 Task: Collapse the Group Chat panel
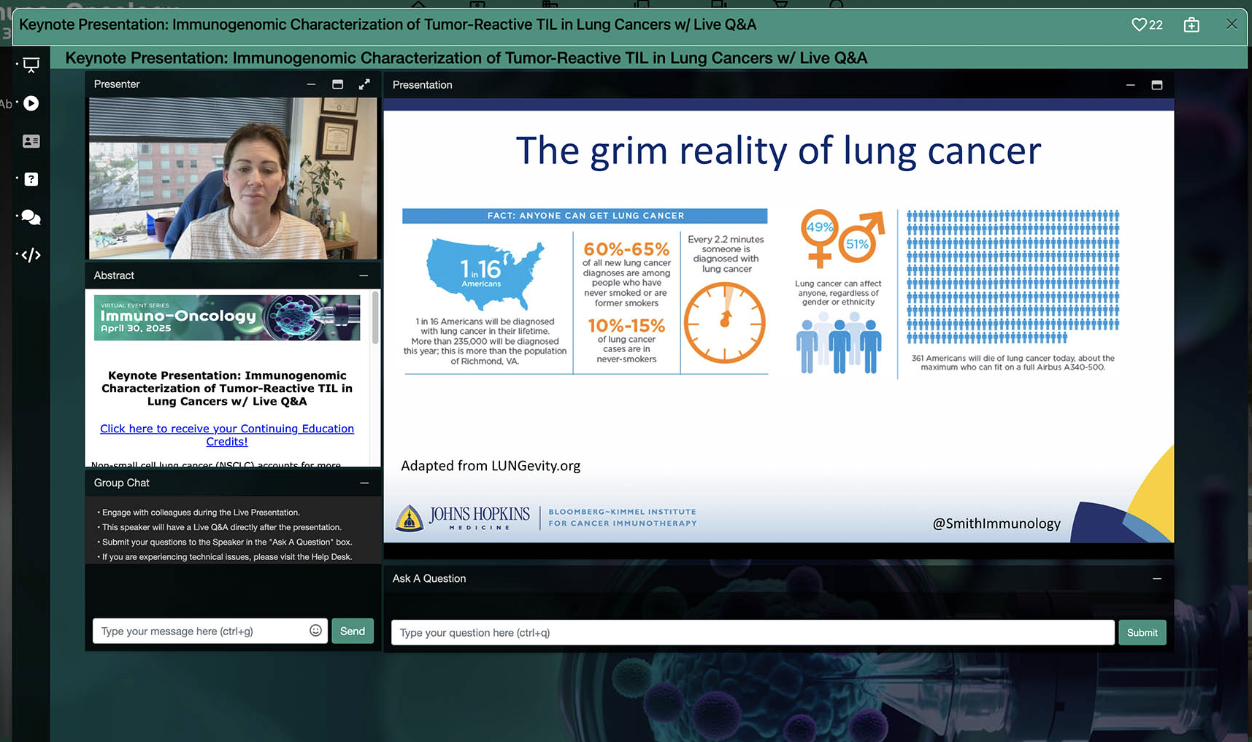[x=364, y=483]
